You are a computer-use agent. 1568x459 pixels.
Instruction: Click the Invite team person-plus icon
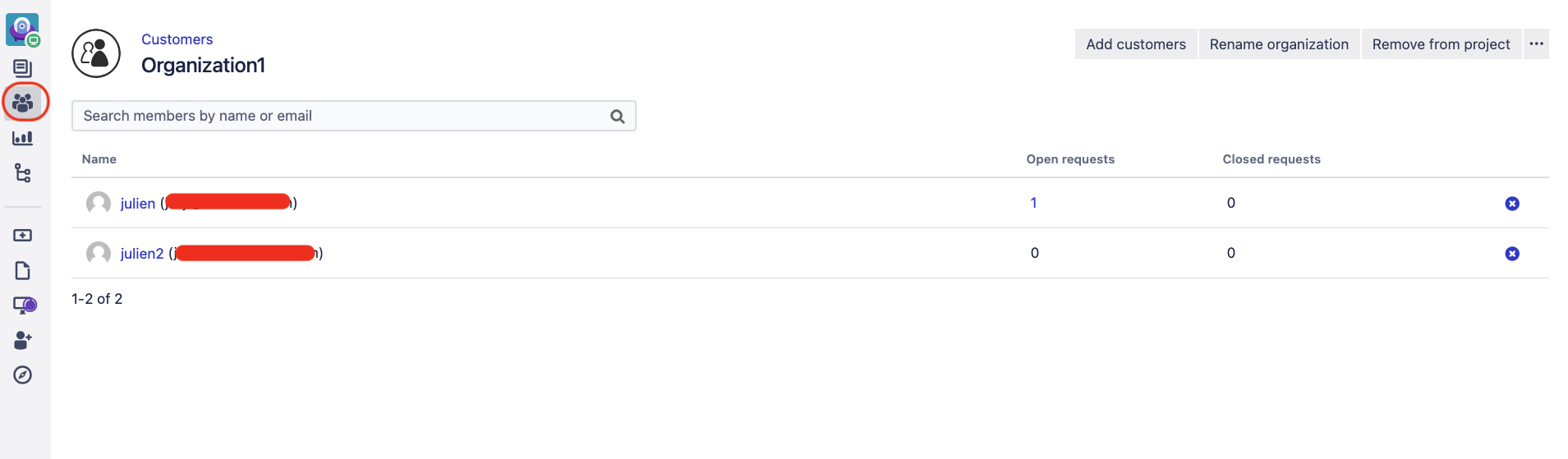point(23,340)
